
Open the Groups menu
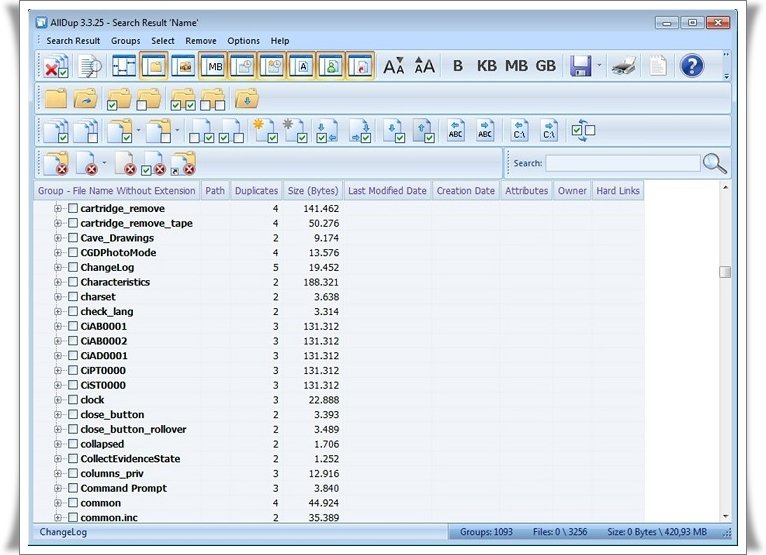click(126, 41)
